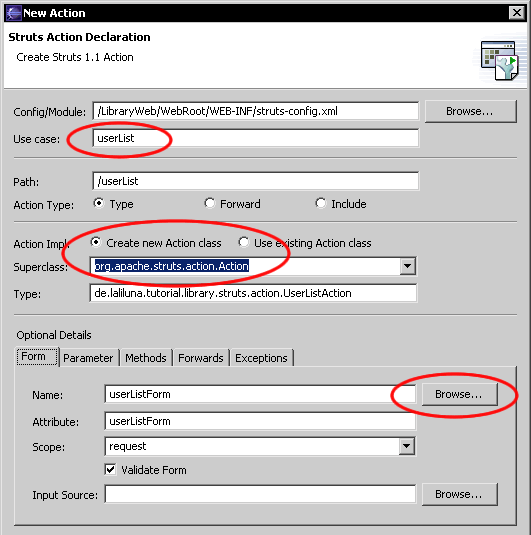
Task: Expand the Superclass dropdown list
Action: tap(407, 266)
